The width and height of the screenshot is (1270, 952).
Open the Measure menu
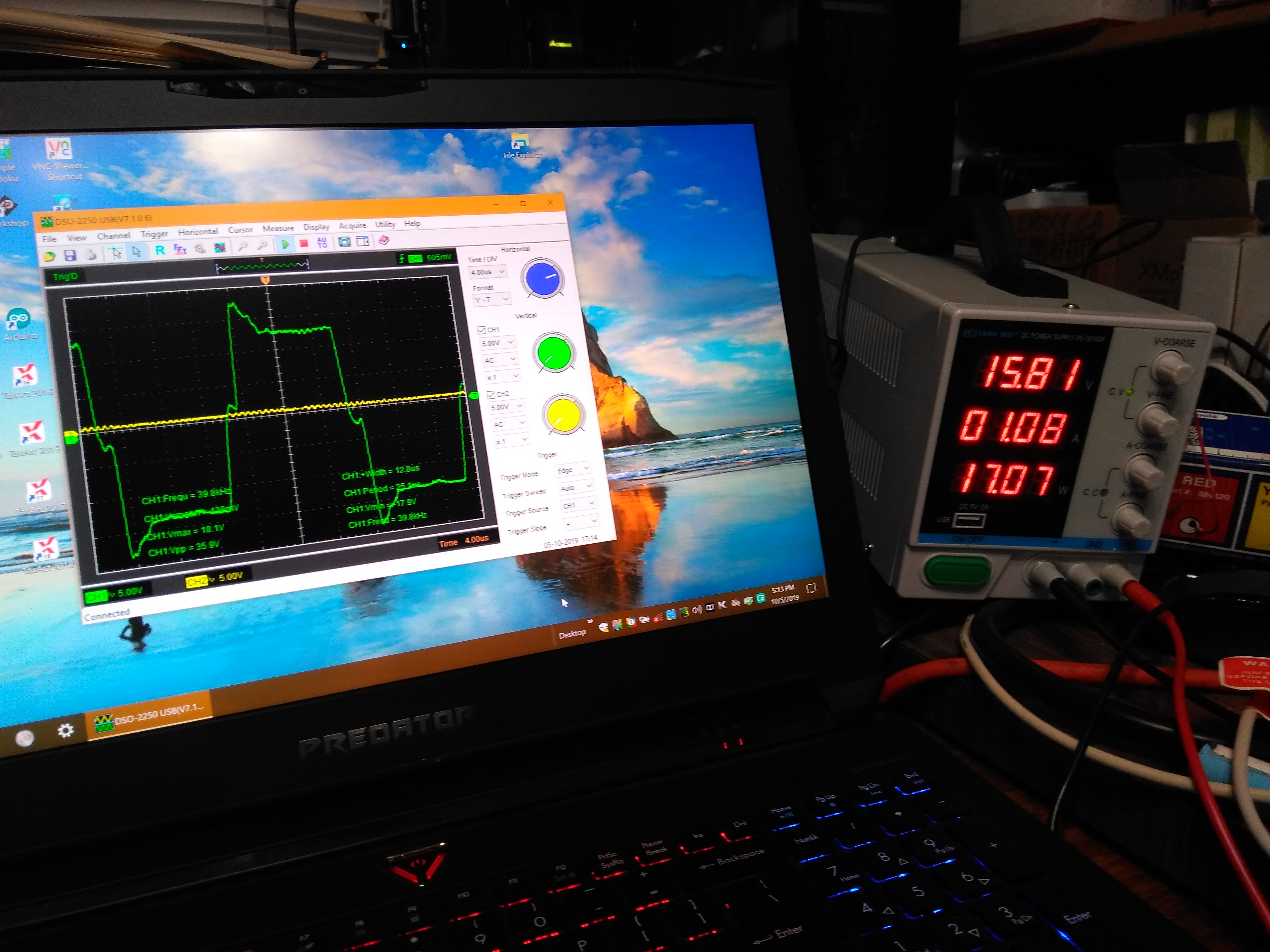[x=278, y=228]
